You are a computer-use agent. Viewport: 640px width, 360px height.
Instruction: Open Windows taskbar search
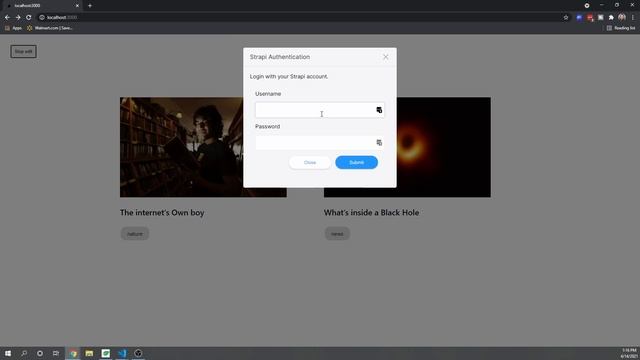(x=24, y=353)
